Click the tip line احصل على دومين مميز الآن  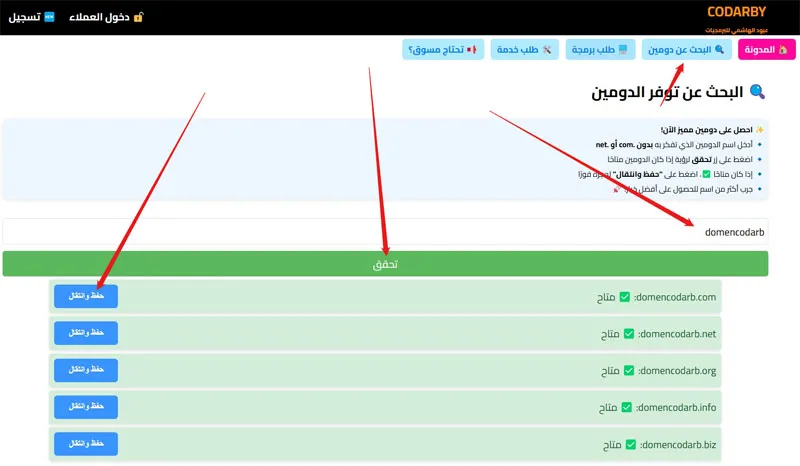[x=707, y=130]
